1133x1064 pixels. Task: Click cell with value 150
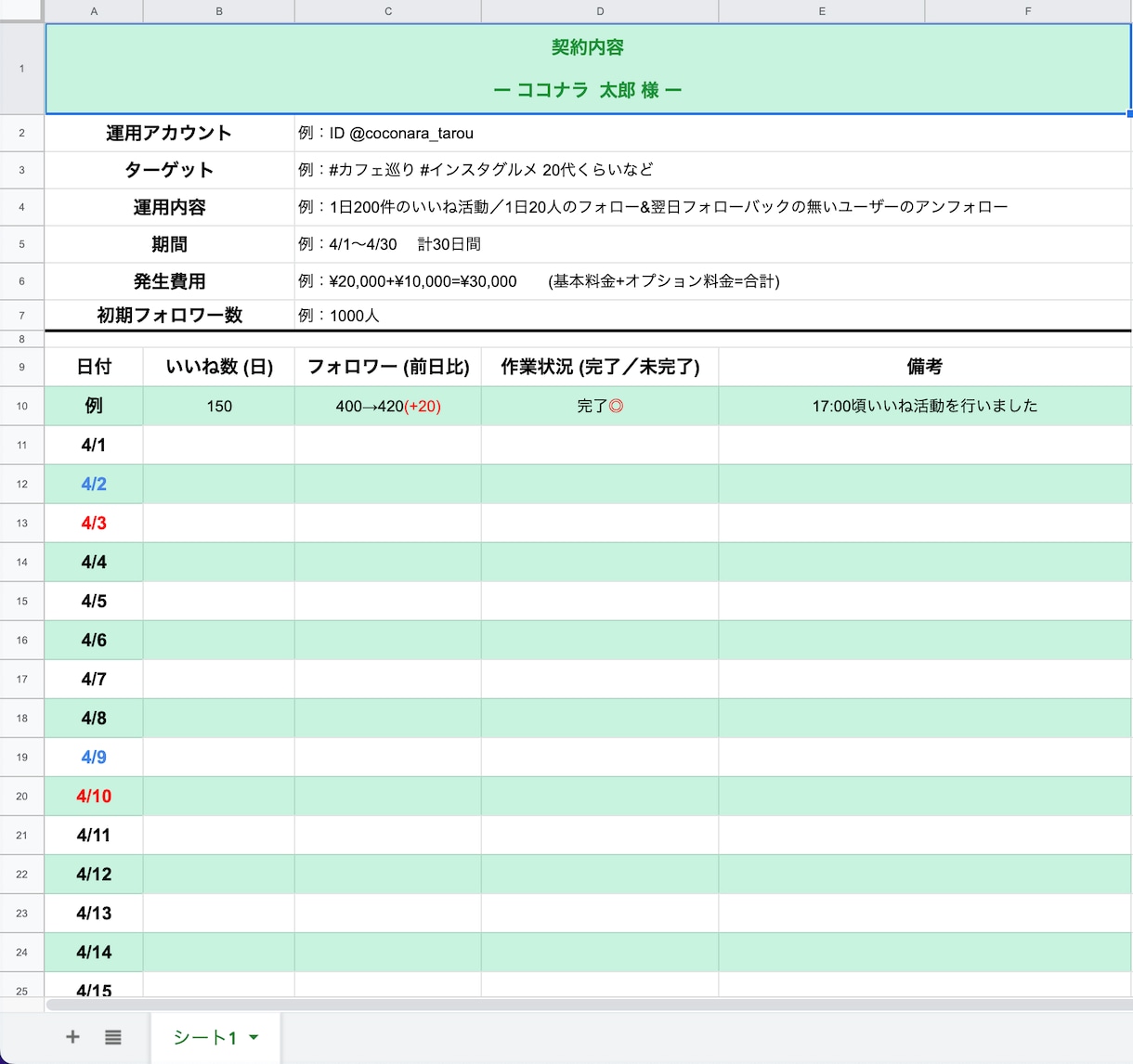(x=219, y=406)
